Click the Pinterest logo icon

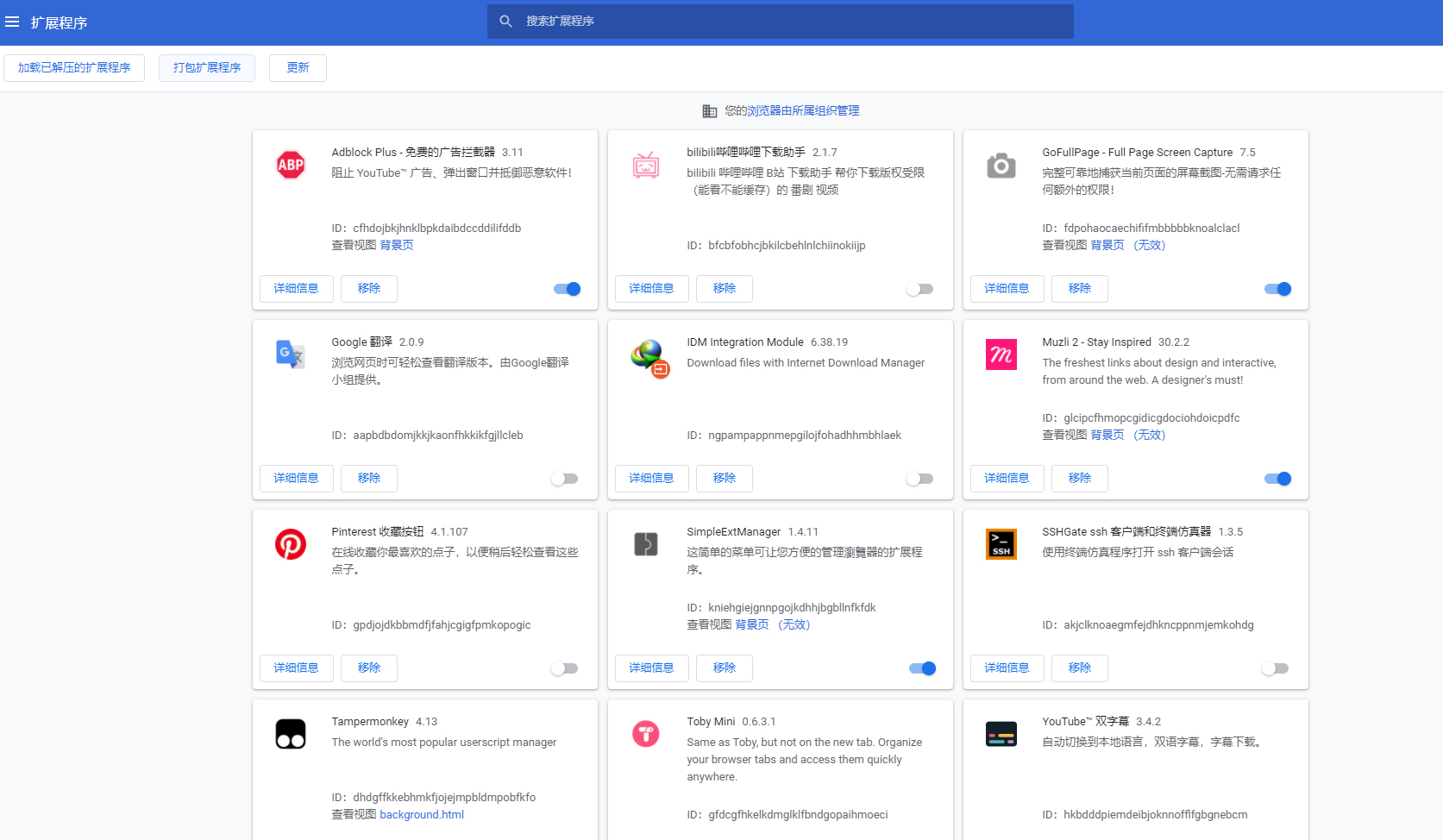[x=291, y=543]
